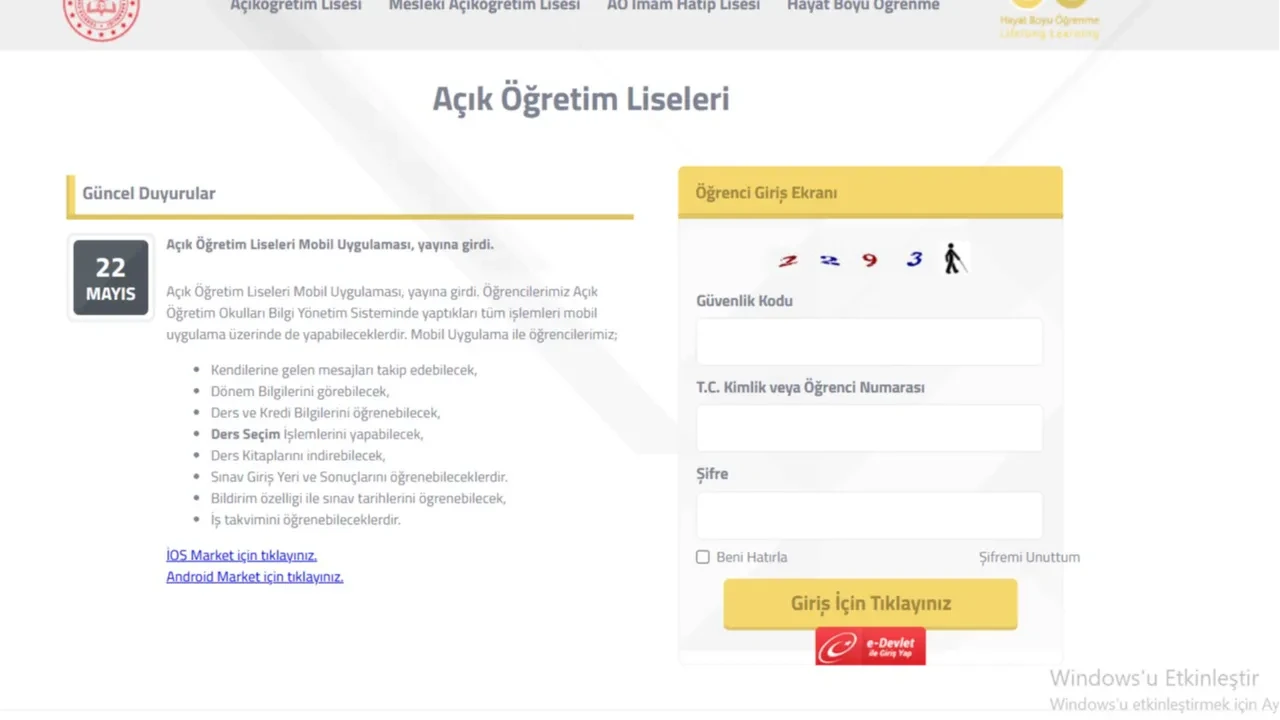Viewport: 1280px width, 720px height.
Task: Click the Güncel Duyurular heading
Action: coord(149,193)
